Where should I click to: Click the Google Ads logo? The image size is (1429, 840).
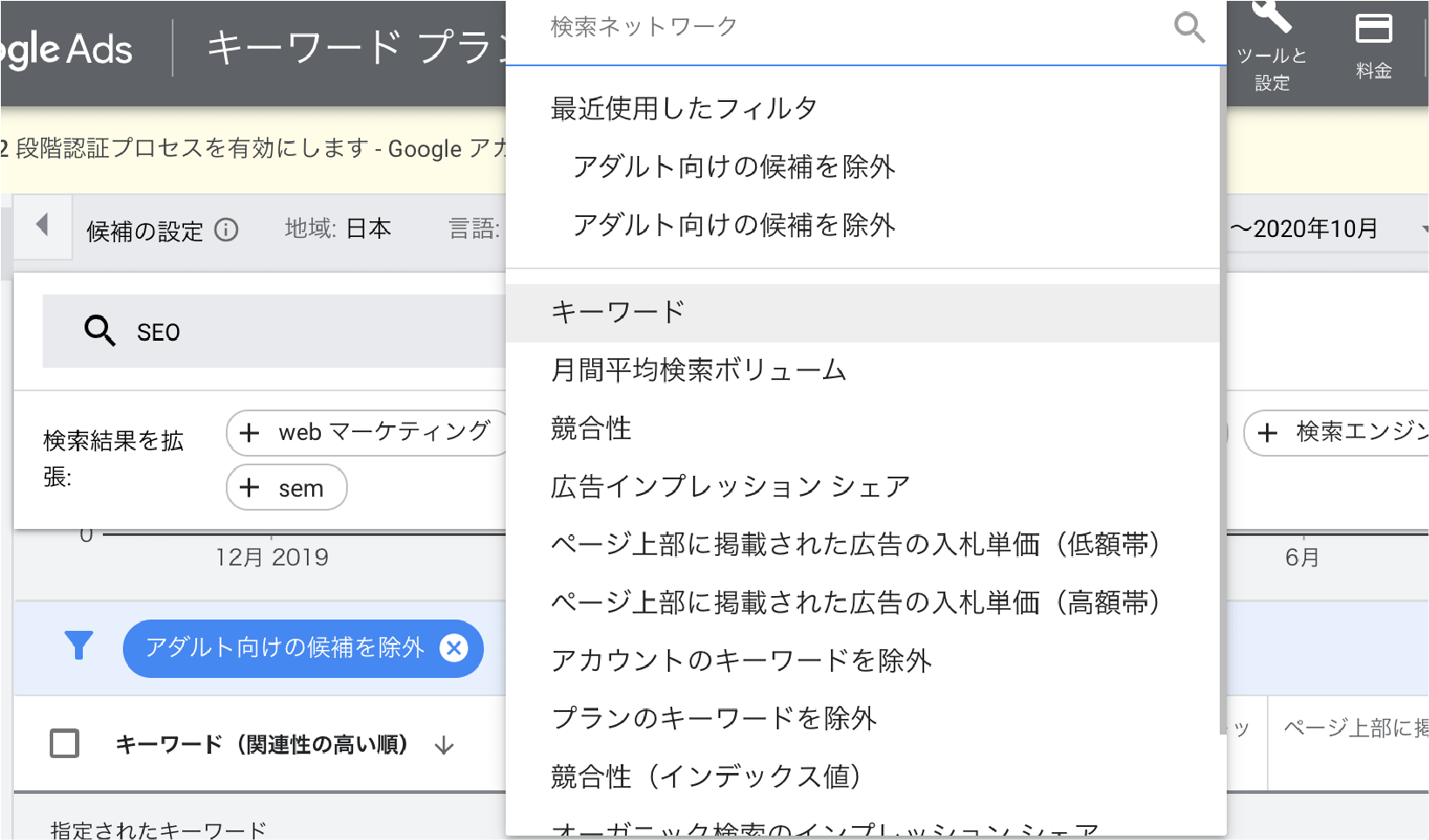click(x=65, y=48)
